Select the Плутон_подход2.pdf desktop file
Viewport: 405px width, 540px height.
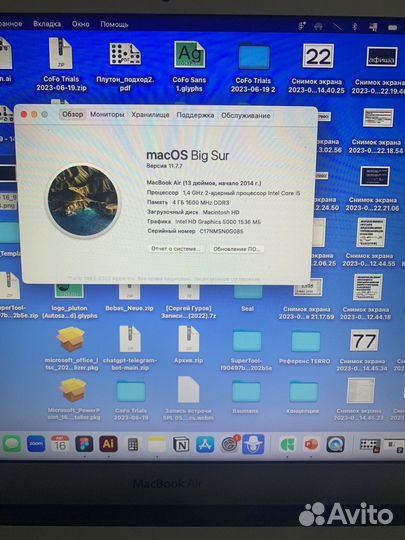(125, 54)
